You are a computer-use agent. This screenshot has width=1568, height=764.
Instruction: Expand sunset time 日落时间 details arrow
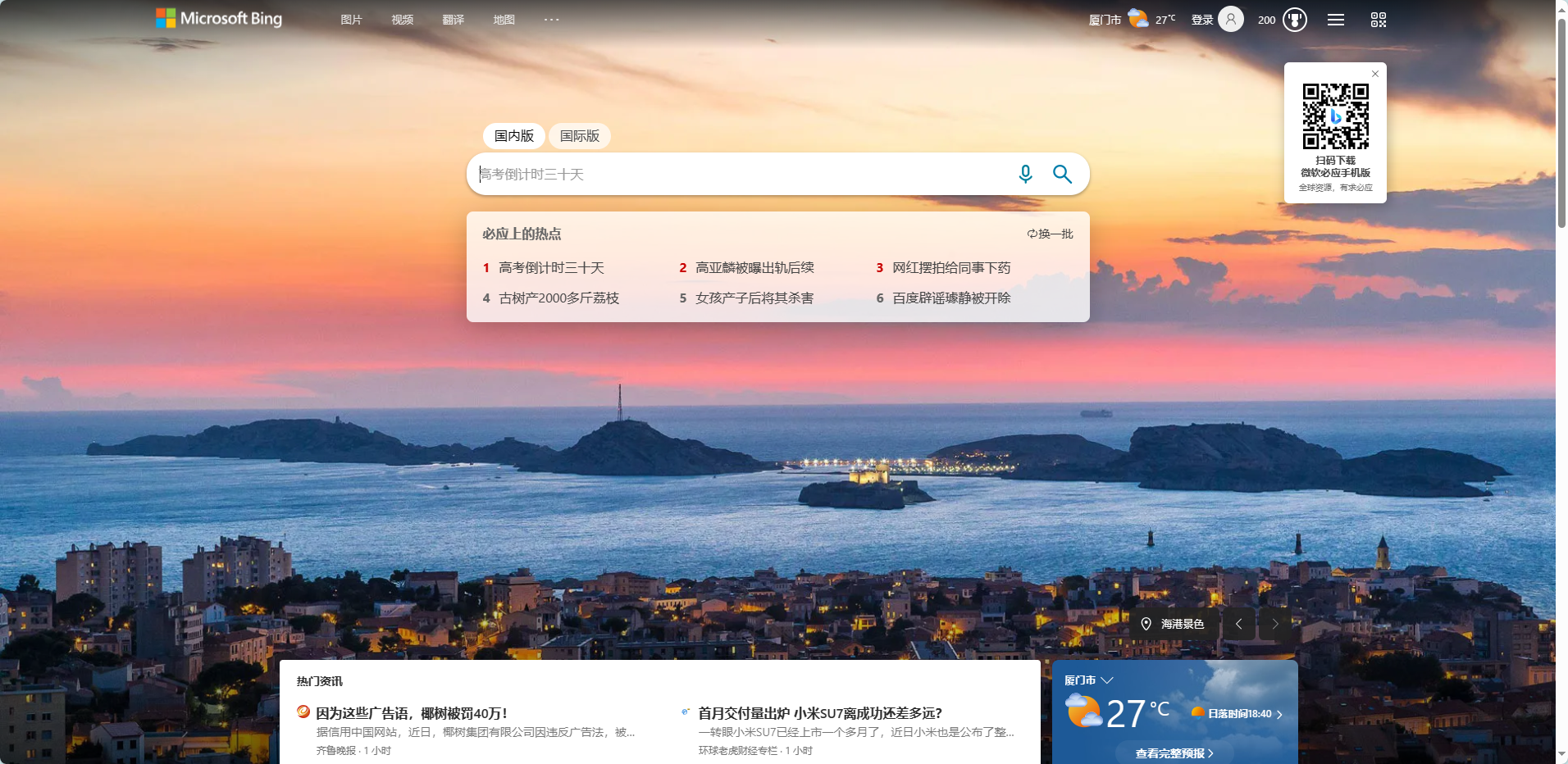tap(1279, 714)
